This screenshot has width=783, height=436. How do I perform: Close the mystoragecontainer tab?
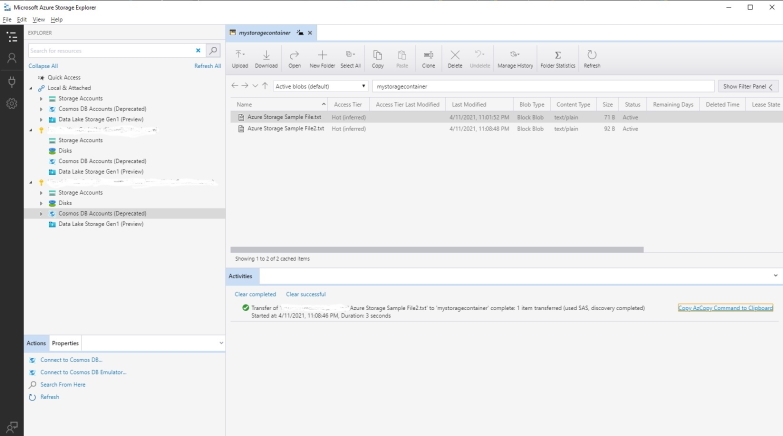point(310,32)
